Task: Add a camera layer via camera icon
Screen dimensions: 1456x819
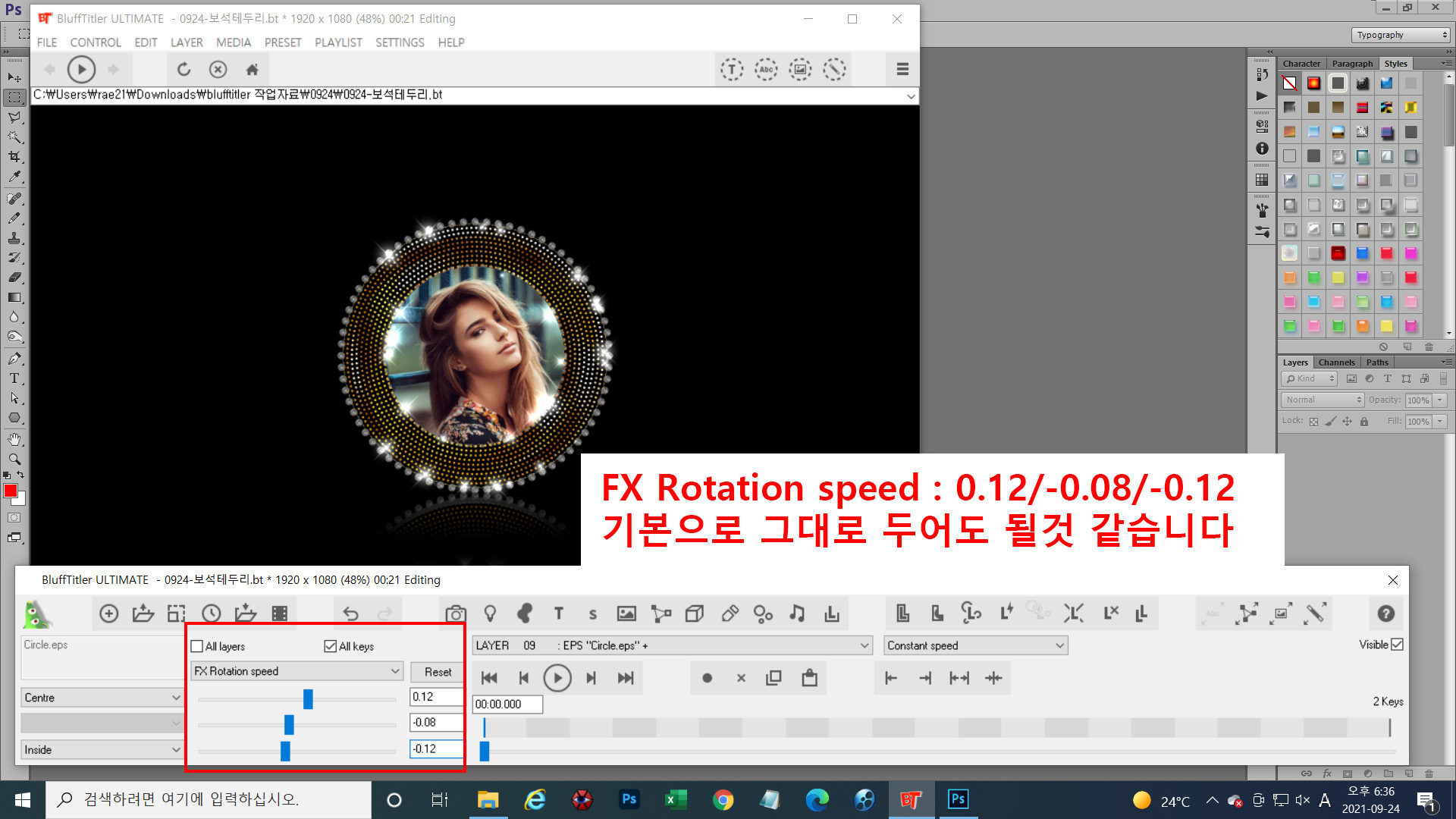Action: 456,613
